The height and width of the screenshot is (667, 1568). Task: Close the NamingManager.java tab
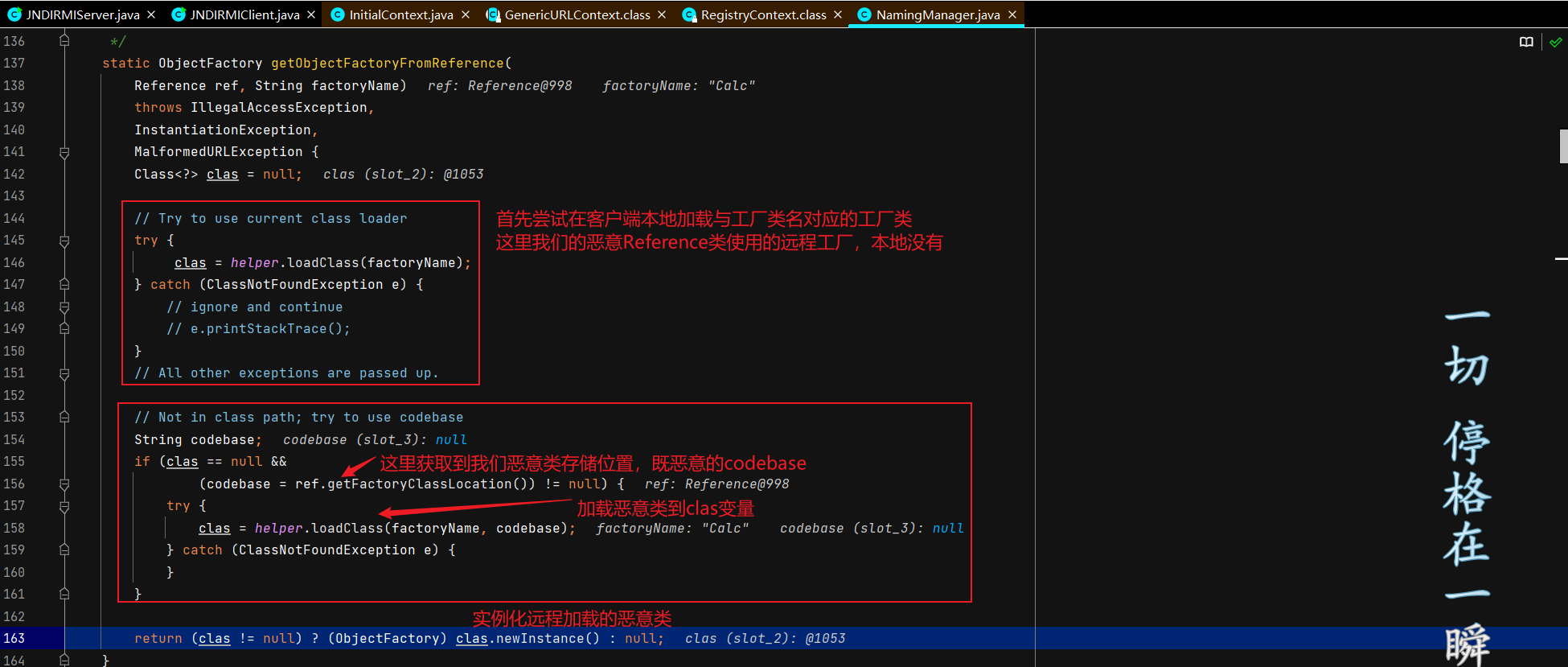[1012, 14]
